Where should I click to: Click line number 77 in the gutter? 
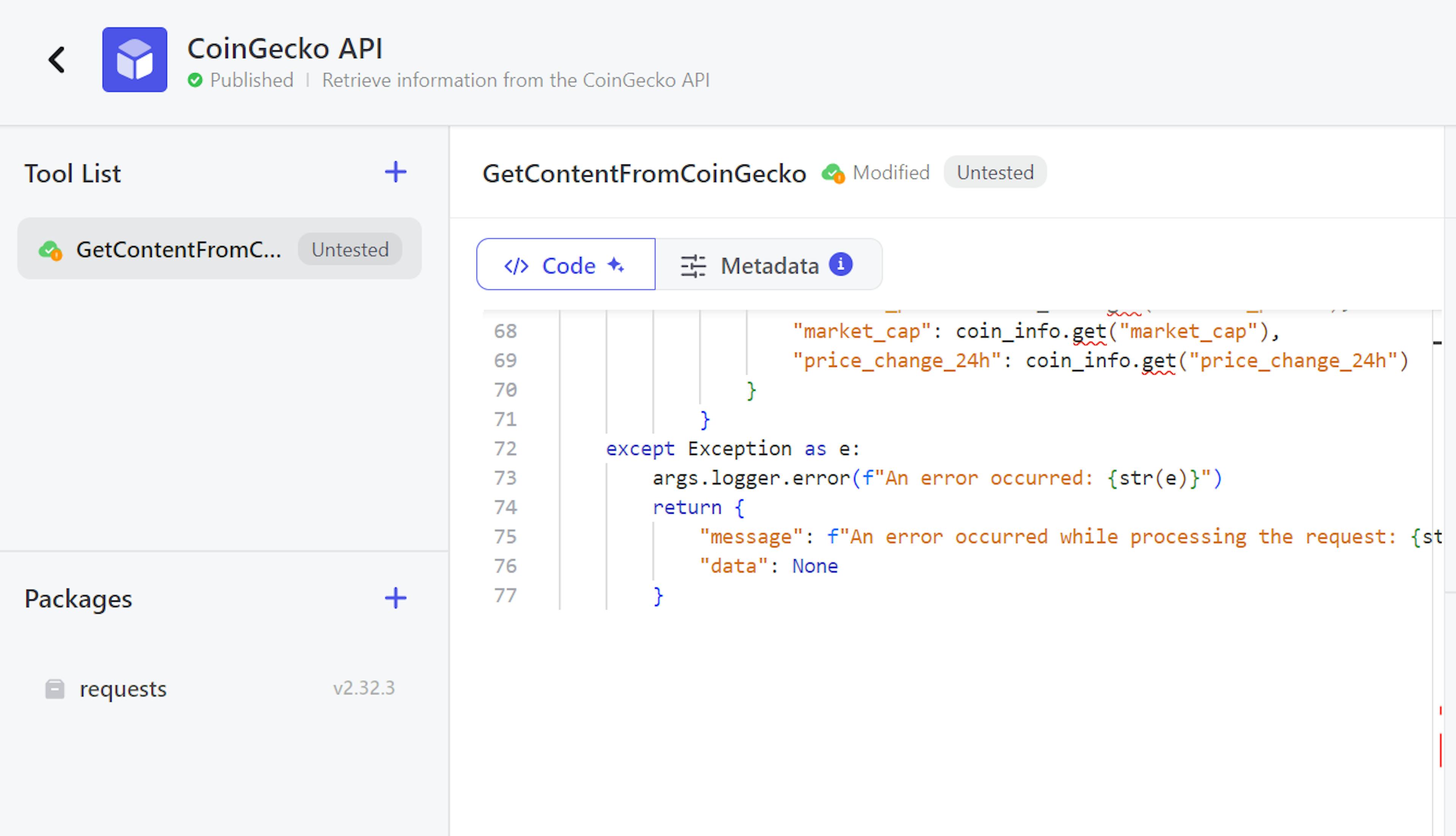505,595
